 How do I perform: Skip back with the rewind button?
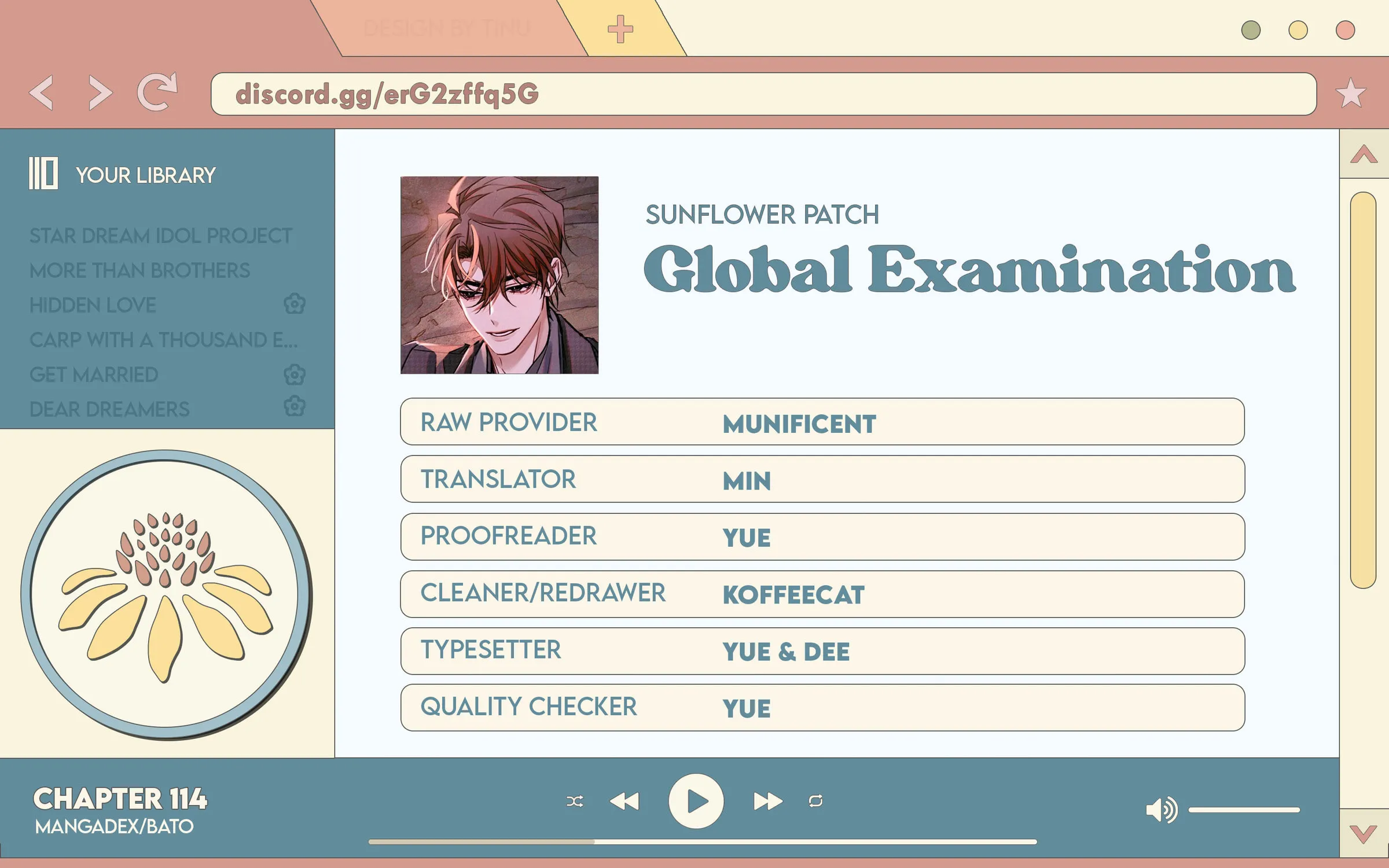(624, 801)
